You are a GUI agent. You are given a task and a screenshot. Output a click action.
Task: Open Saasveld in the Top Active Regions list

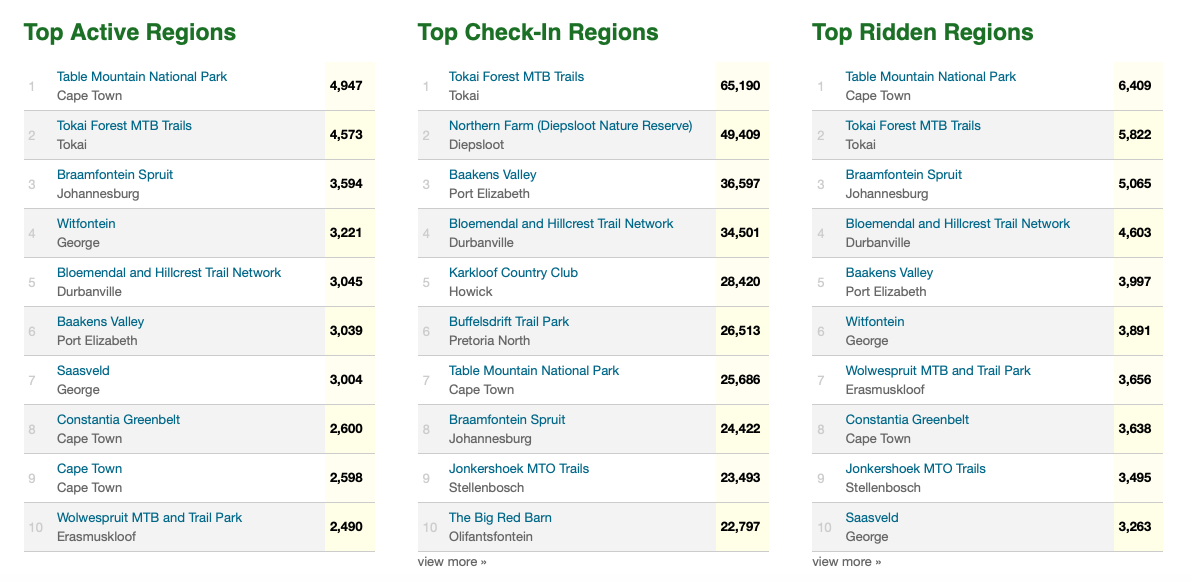point(83,371)
